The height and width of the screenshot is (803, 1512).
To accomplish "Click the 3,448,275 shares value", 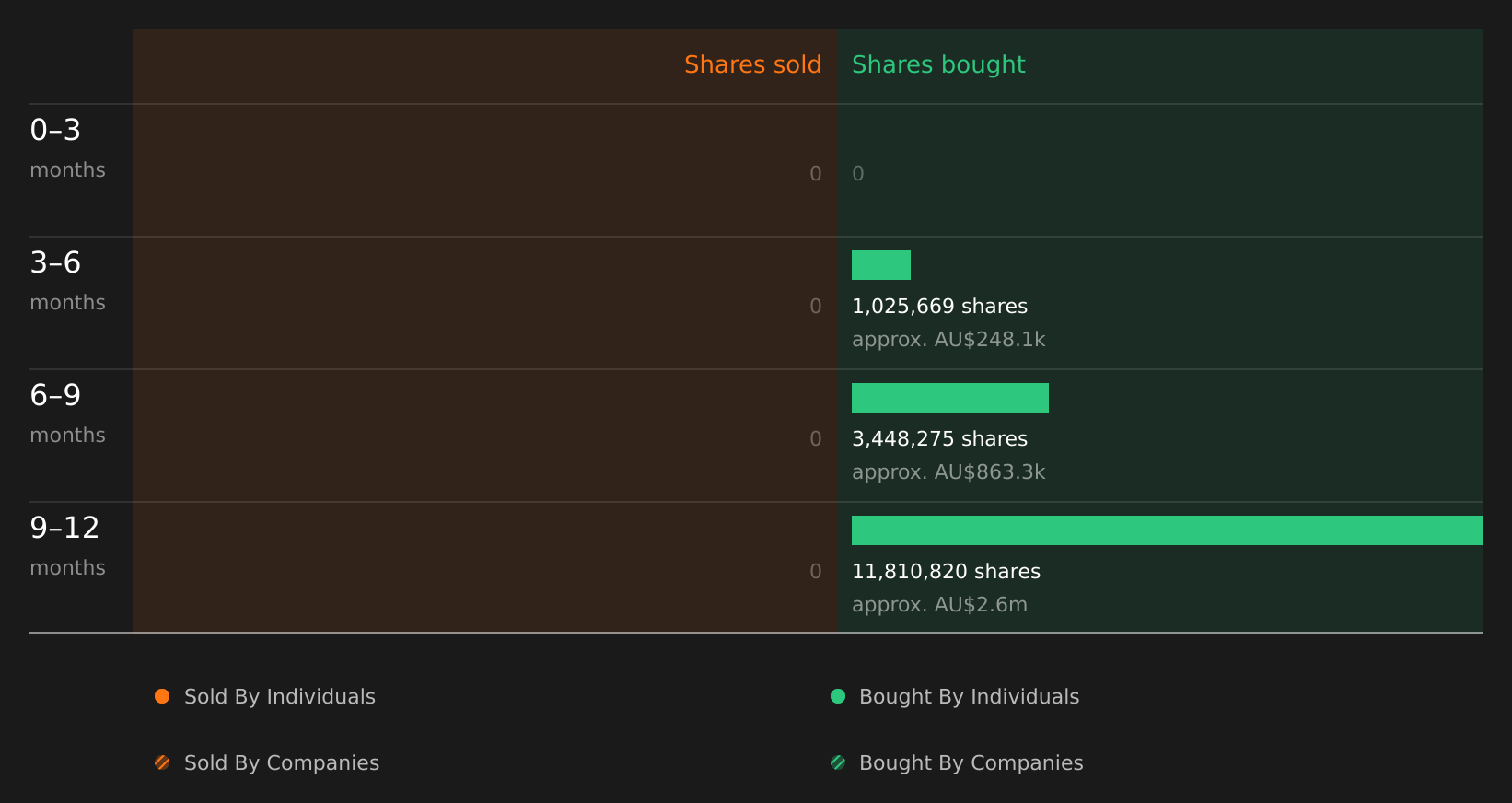I will pyautogui.click(x=939, y=439).
